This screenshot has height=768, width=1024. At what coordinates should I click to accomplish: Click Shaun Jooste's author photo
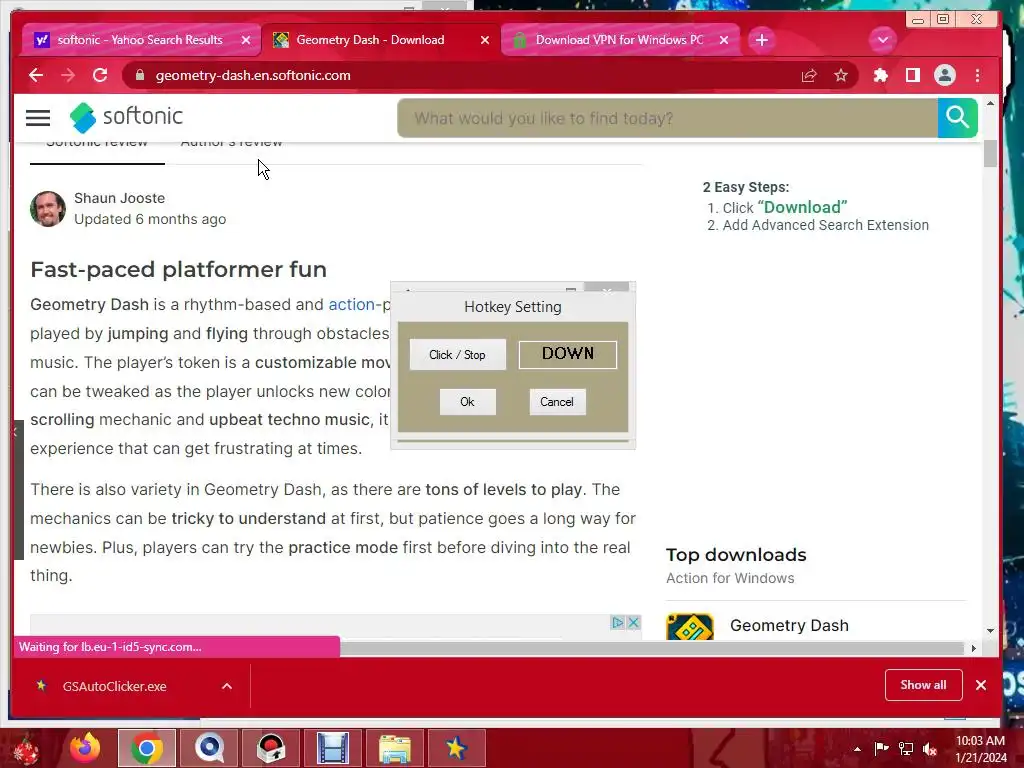point(48,209)
